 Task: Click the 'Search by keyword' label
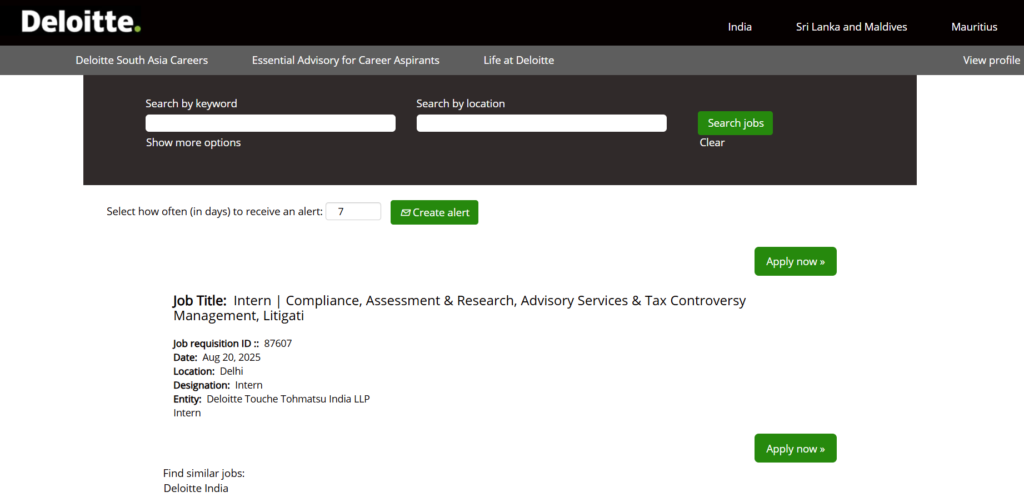pyautogui.click(x=191, y=103)
